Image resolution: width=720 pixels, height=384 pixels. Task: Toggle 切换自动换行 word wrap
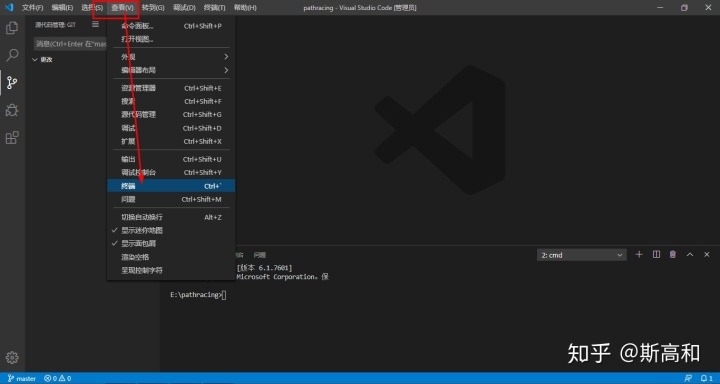click(x=171, y=217)
